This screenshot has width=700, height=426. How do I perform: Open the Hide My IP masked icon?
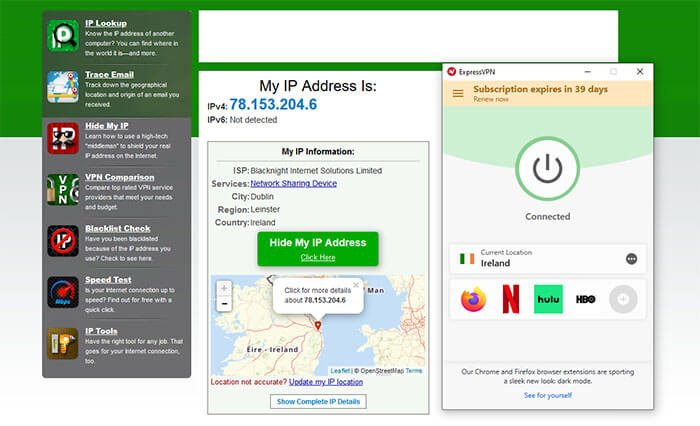[63, 138]
